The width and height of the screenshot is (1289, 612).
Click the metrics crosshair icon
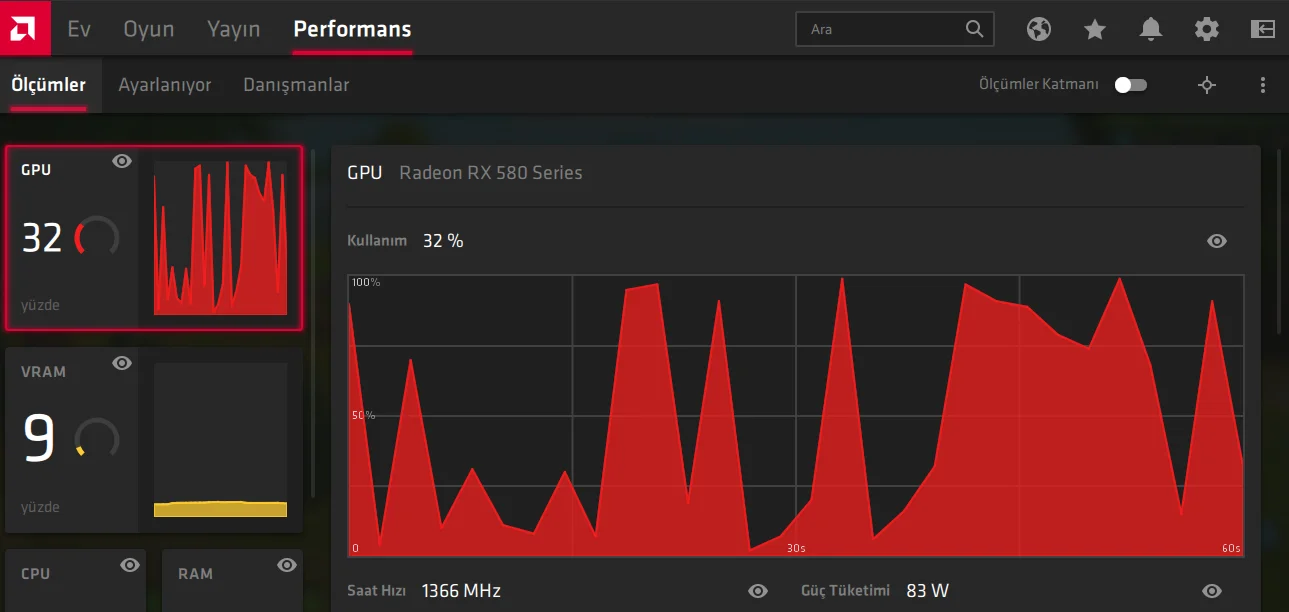[x=1207, y=85]
